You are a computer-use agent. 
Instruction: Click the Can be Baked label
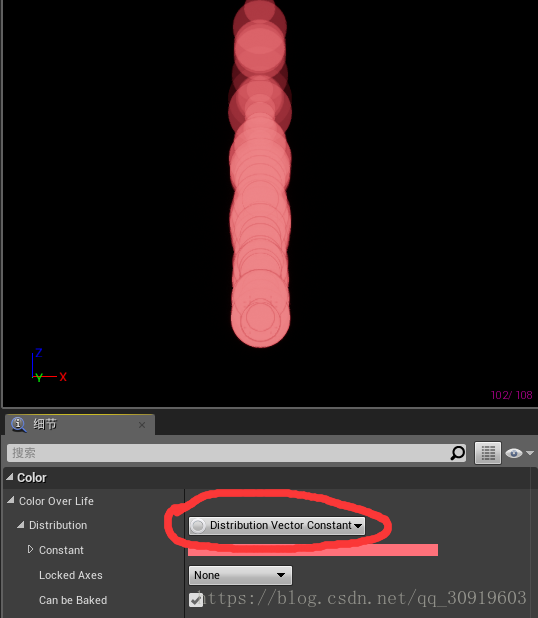point(73,600)
